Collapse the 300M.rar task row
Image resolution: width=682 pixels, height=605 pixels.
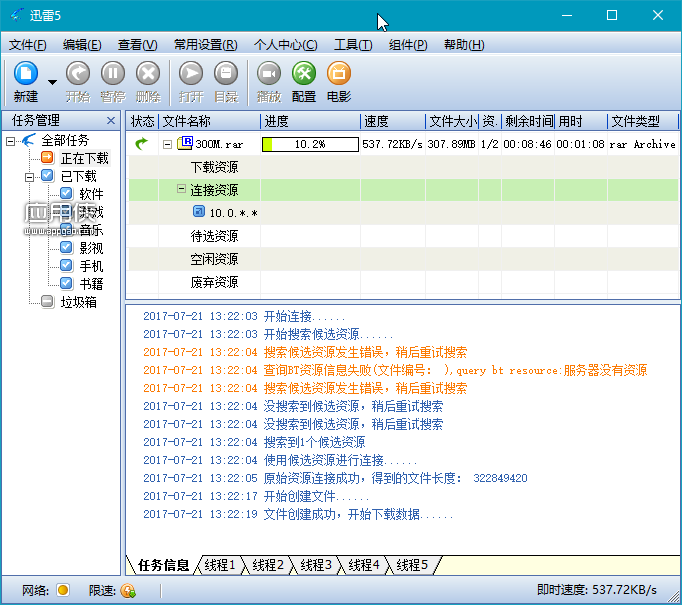click(x=167, y=144)
